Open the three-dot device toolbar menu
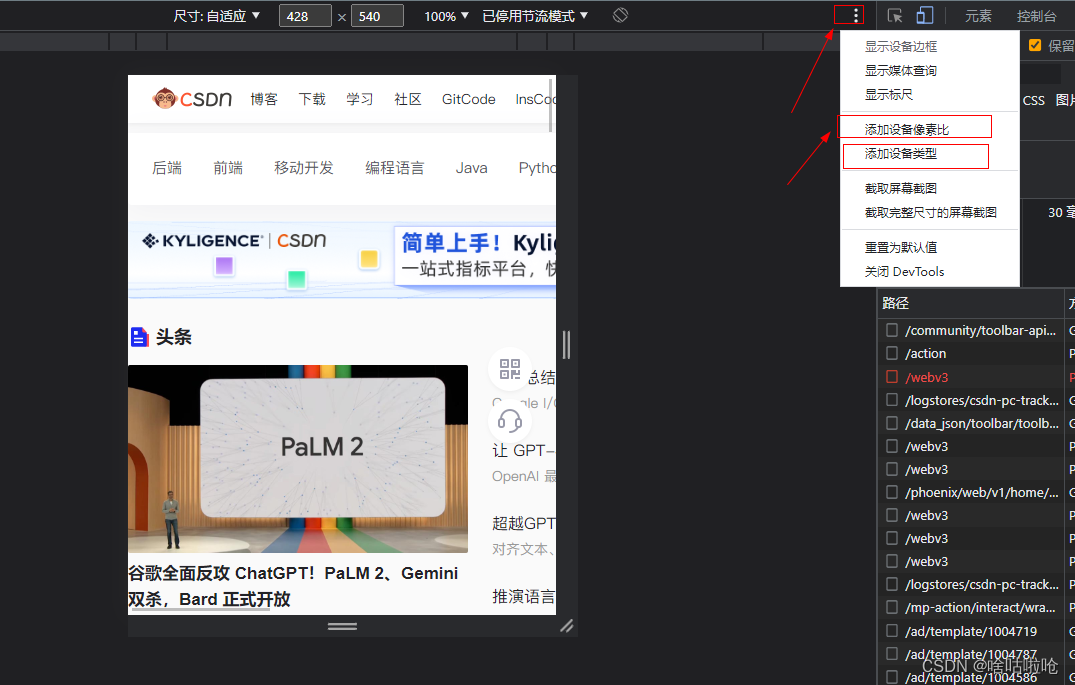 [x=855, y=16]
